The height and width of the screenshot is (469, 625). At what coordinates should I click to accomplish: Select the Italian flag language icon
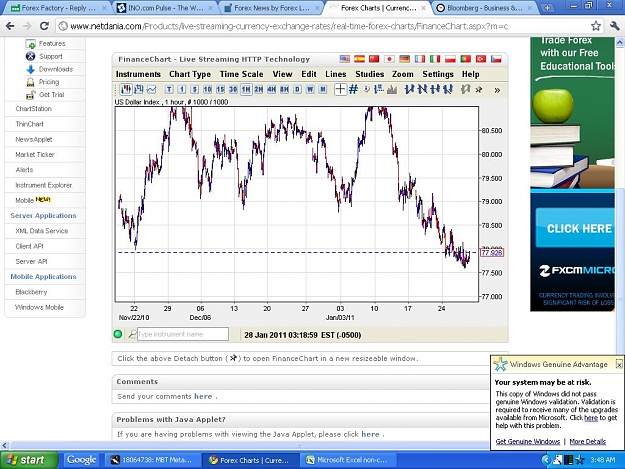click(435, 59)
